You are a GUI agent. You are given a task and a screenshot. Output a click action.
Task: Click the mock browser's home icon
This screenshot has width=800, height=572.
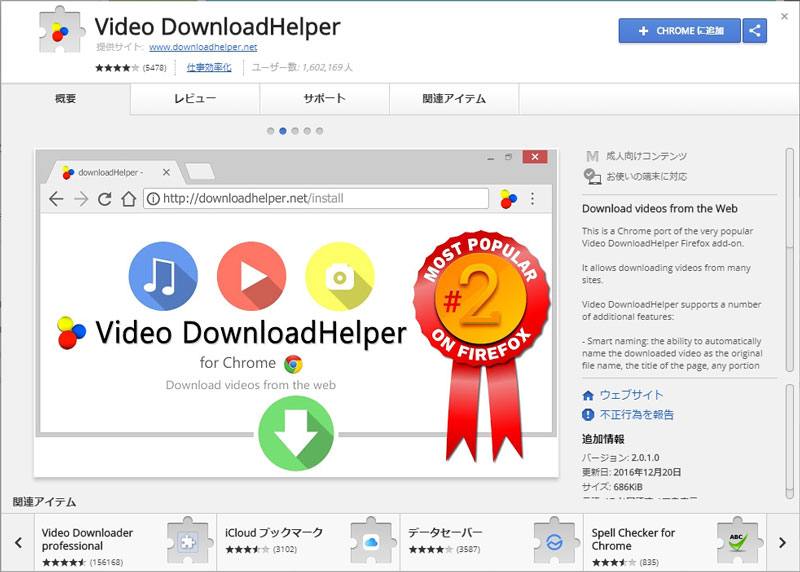(x=129, y=199)
